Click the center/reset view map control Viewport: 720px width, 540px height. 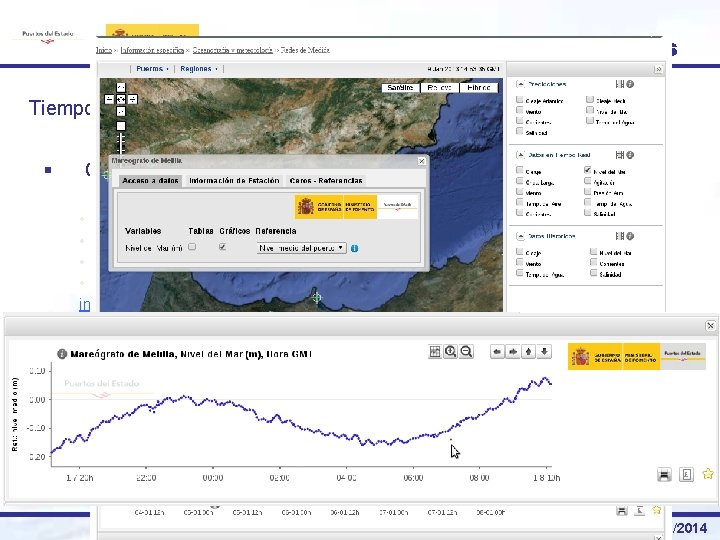pyautogui.click(x=121, y=99)
